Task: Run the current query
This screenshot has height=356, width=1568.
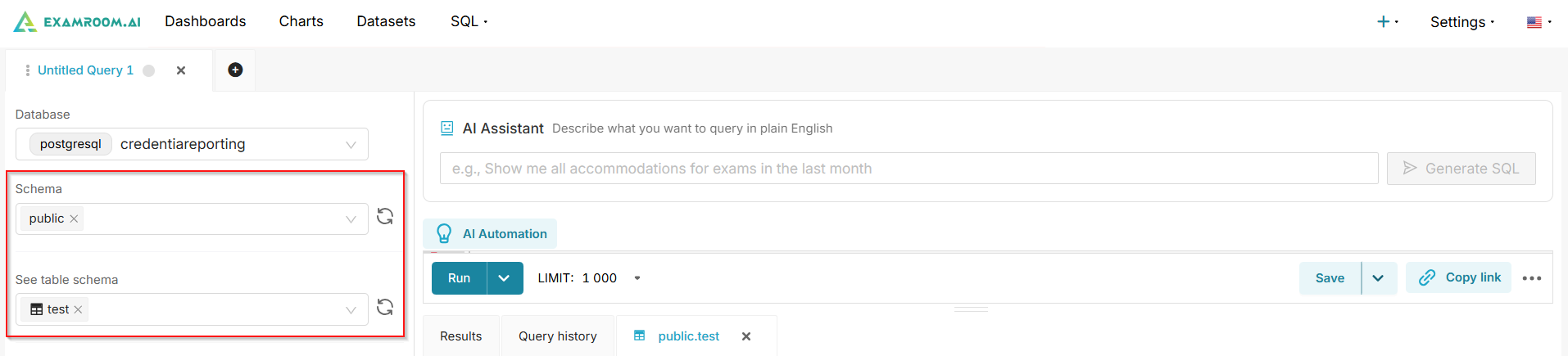Action: click(x=459, y=278)
